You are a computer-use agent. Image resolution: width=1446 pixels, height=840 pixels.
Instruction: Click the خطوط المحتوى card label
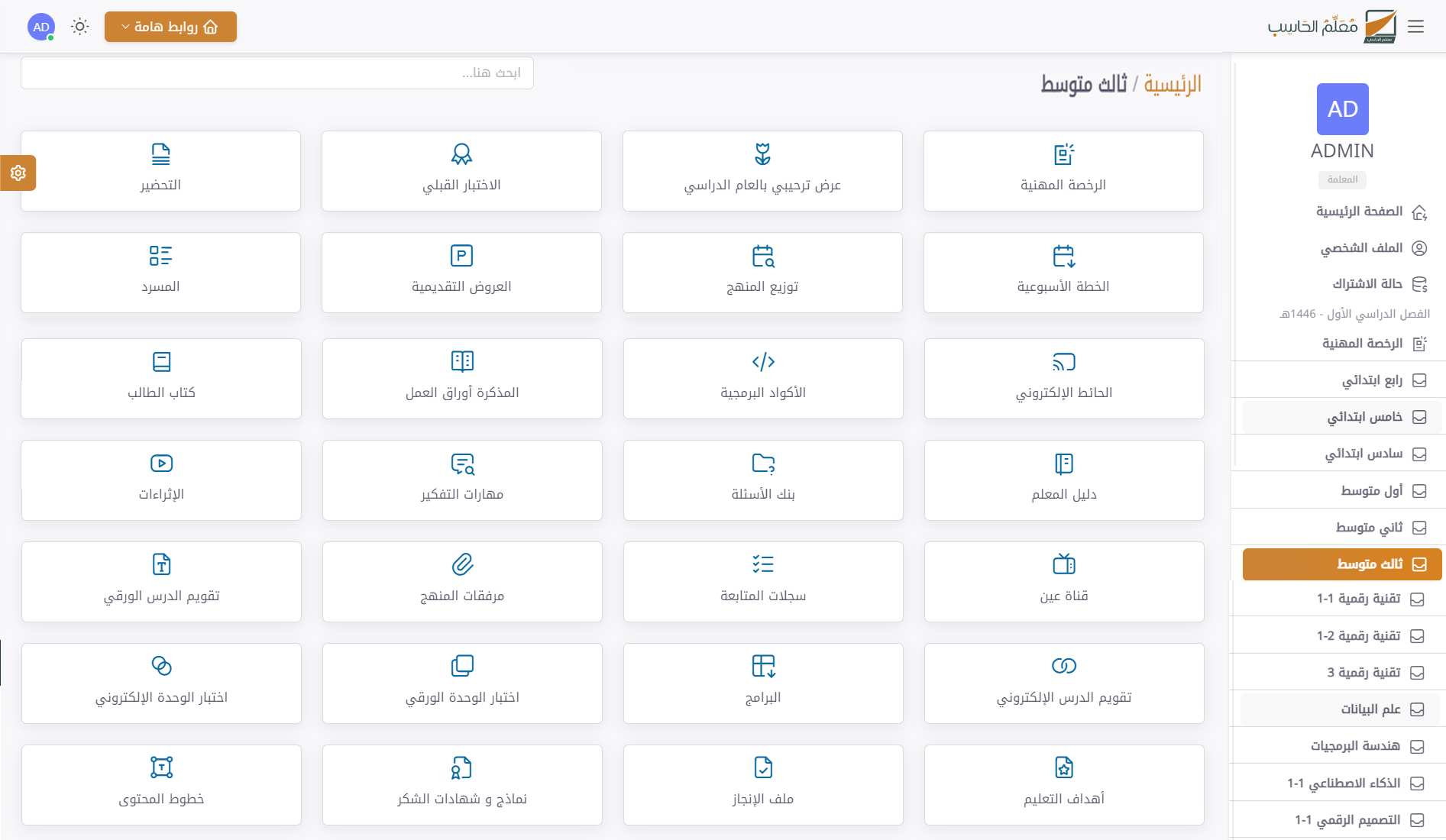[161, 799]
